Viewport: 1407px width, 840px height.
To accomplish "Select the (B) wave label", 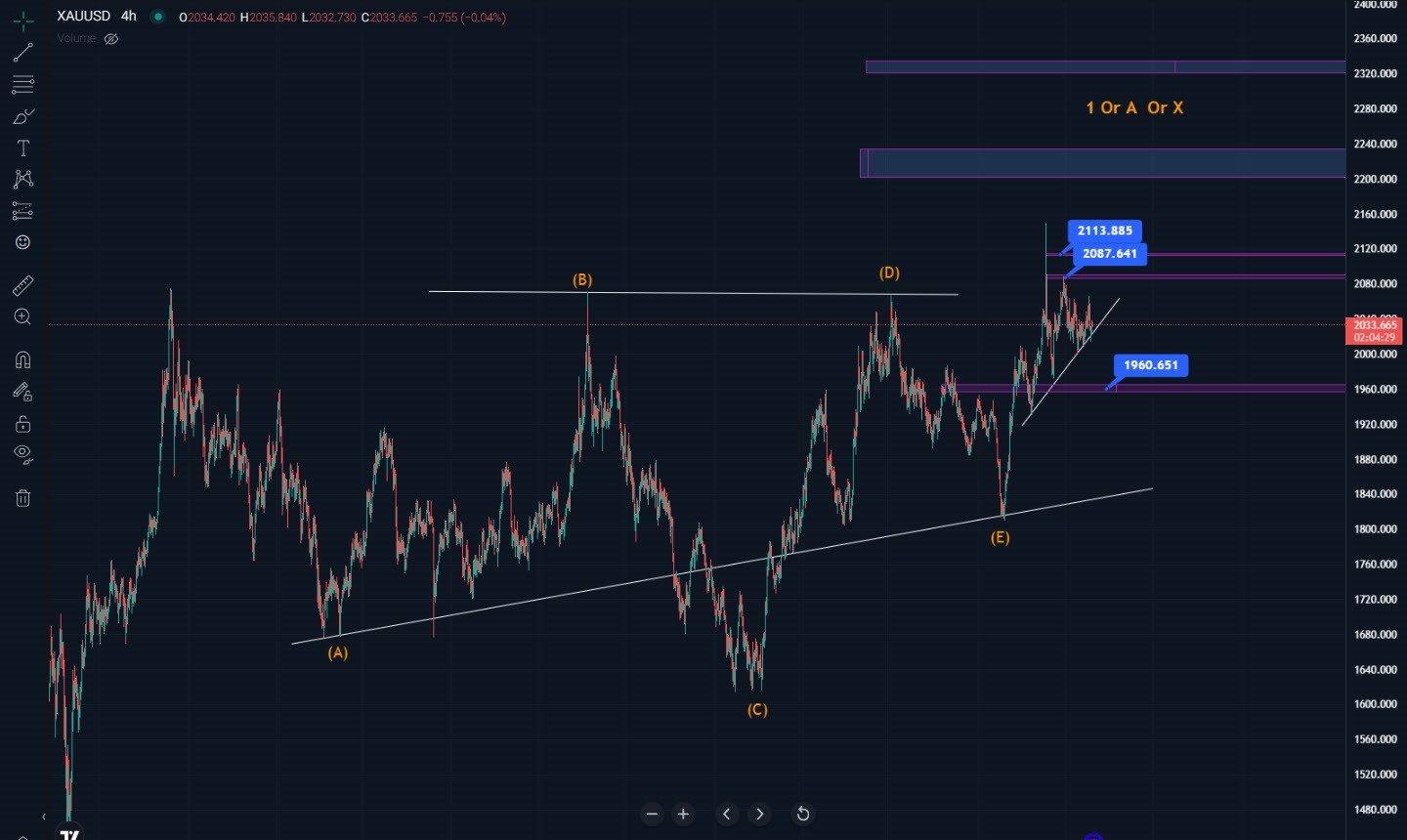I will point(582,280).
